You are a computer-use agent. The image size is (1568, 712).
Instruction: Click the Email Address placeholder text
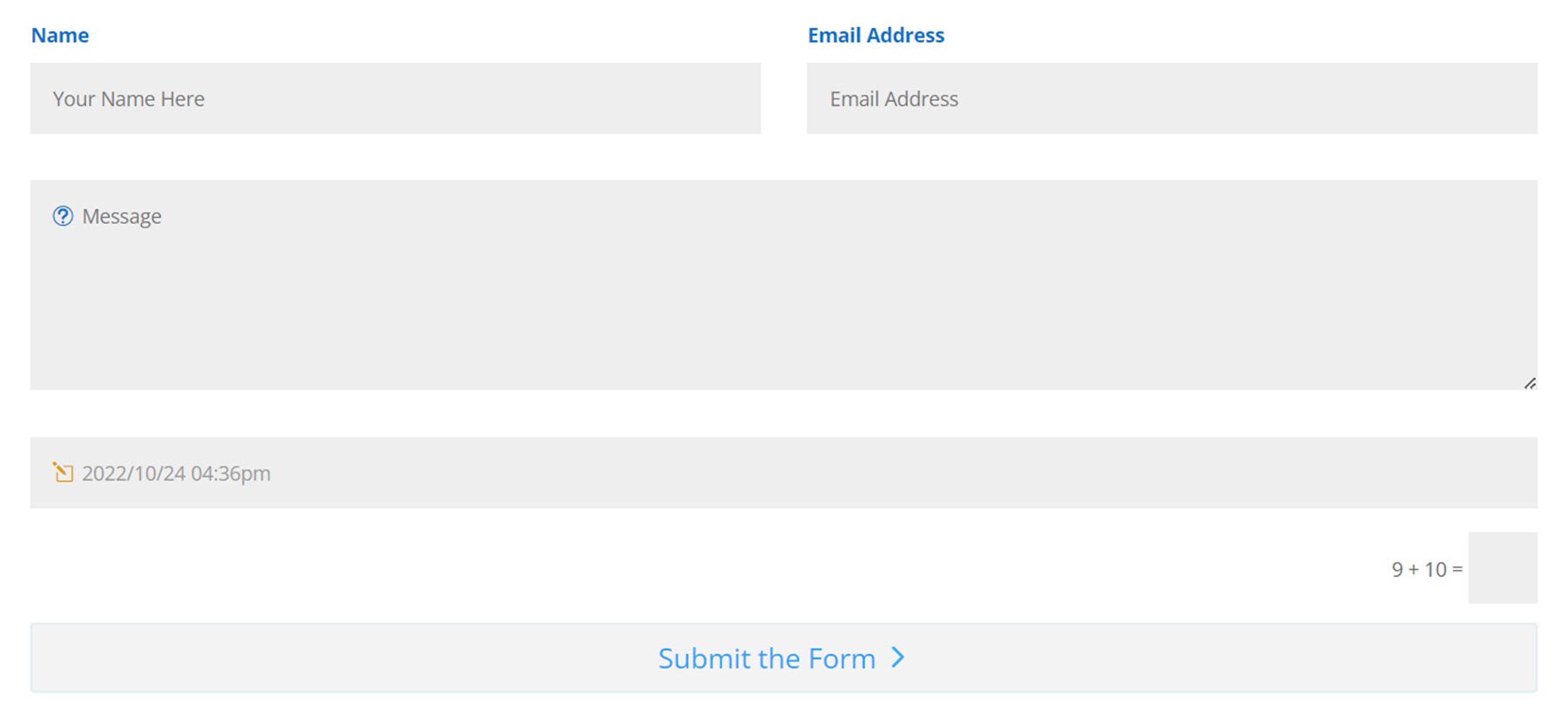893,98
